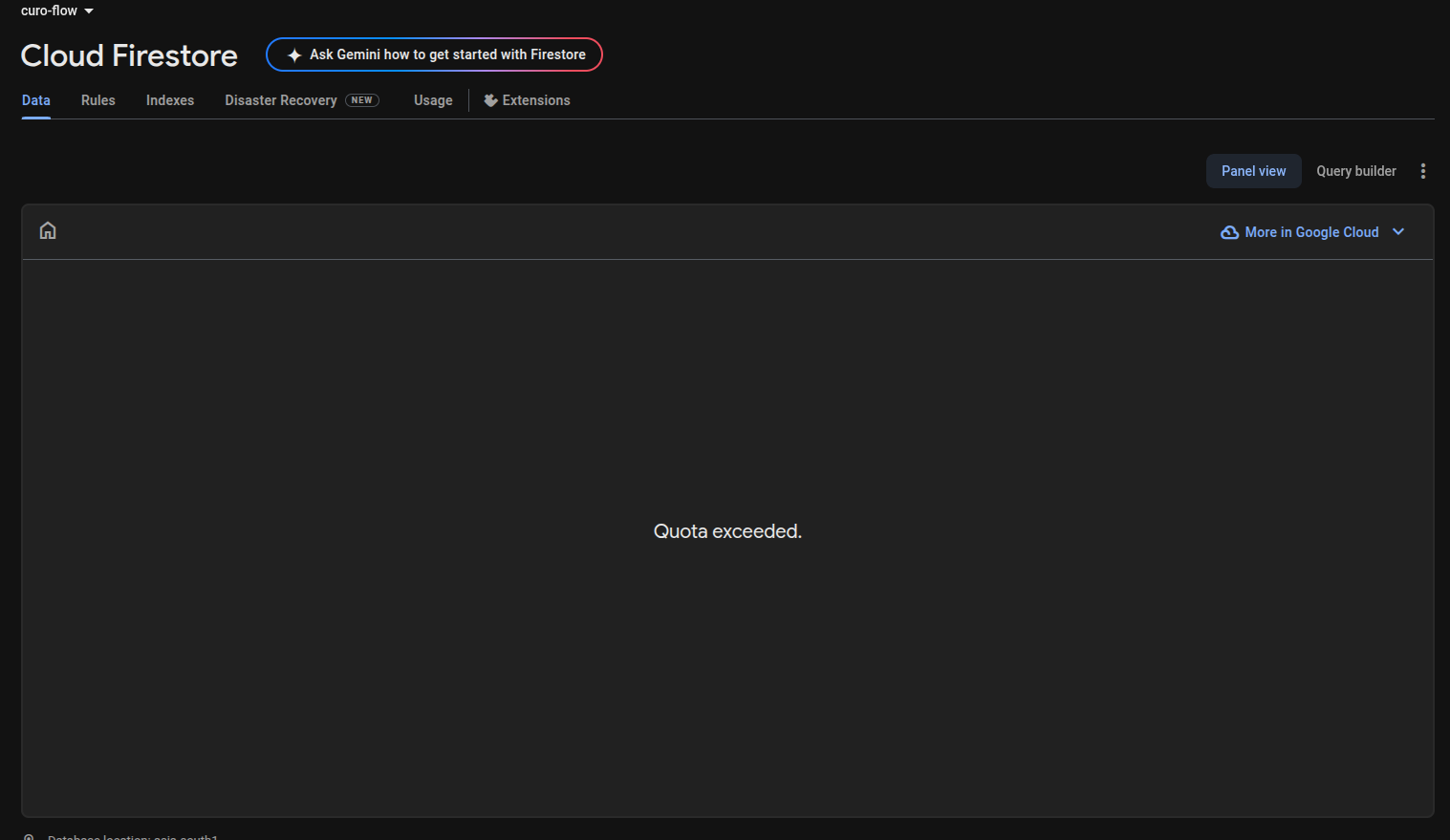The width and height of the screenshot is (1450, 840).
Task: Click the Cloud Firestore heading
Action: (129, 55)
